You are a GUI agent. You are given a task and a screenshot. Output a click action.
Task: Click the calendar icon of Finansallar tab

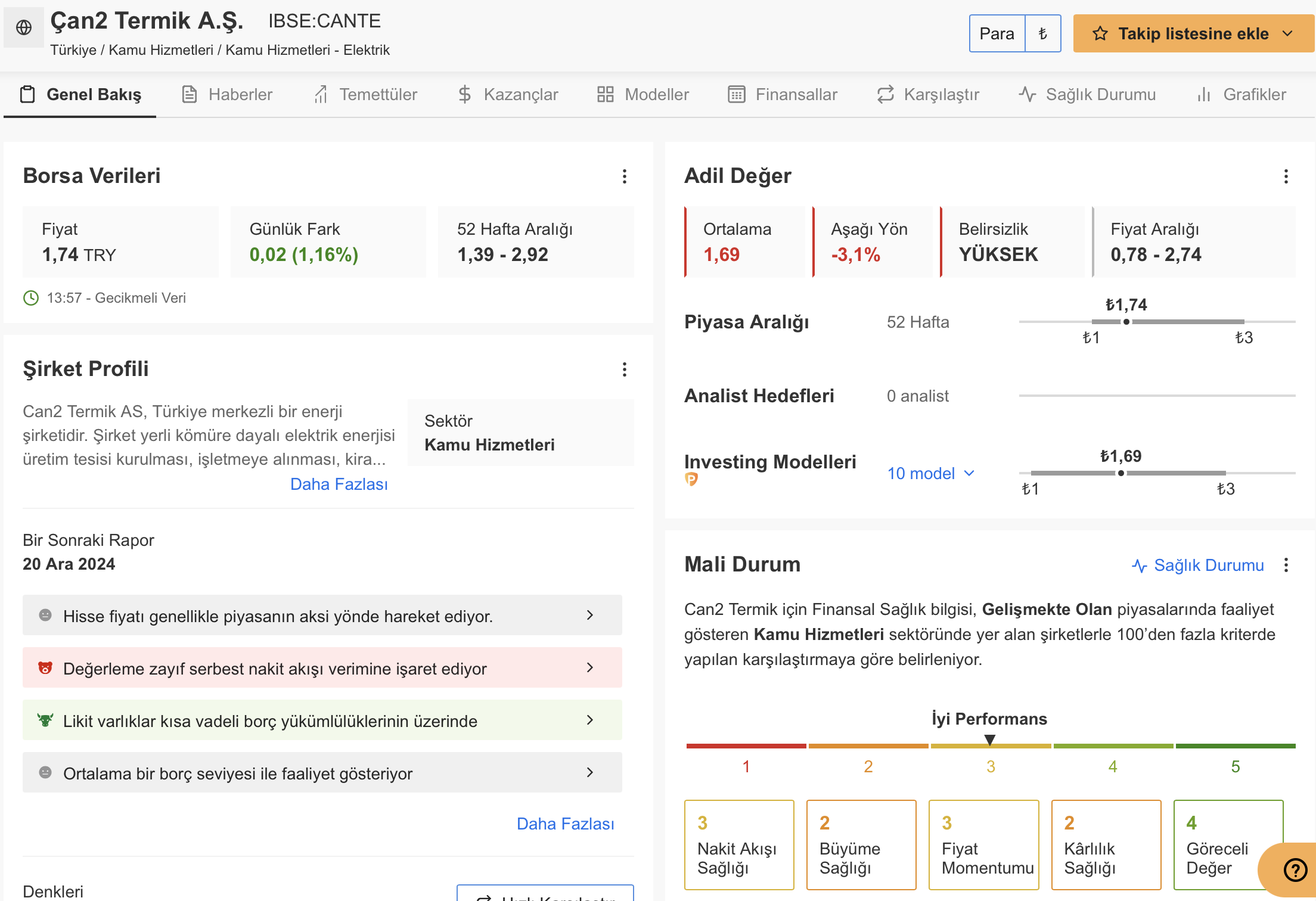pyautogui.click(x=737, y=94)
